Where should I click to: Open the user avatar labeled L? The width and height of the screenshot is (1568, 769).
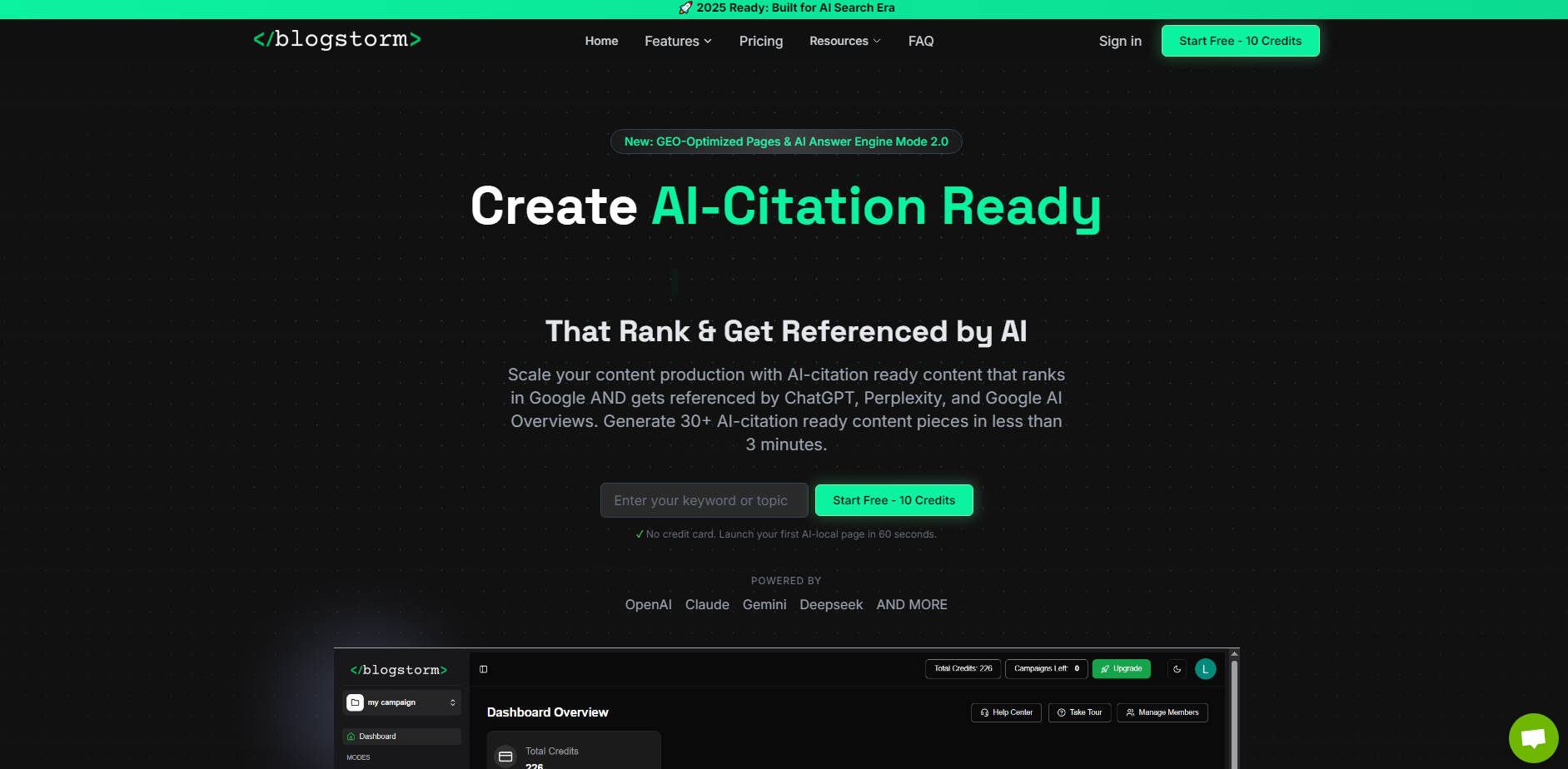click(x=1205, y=669)
